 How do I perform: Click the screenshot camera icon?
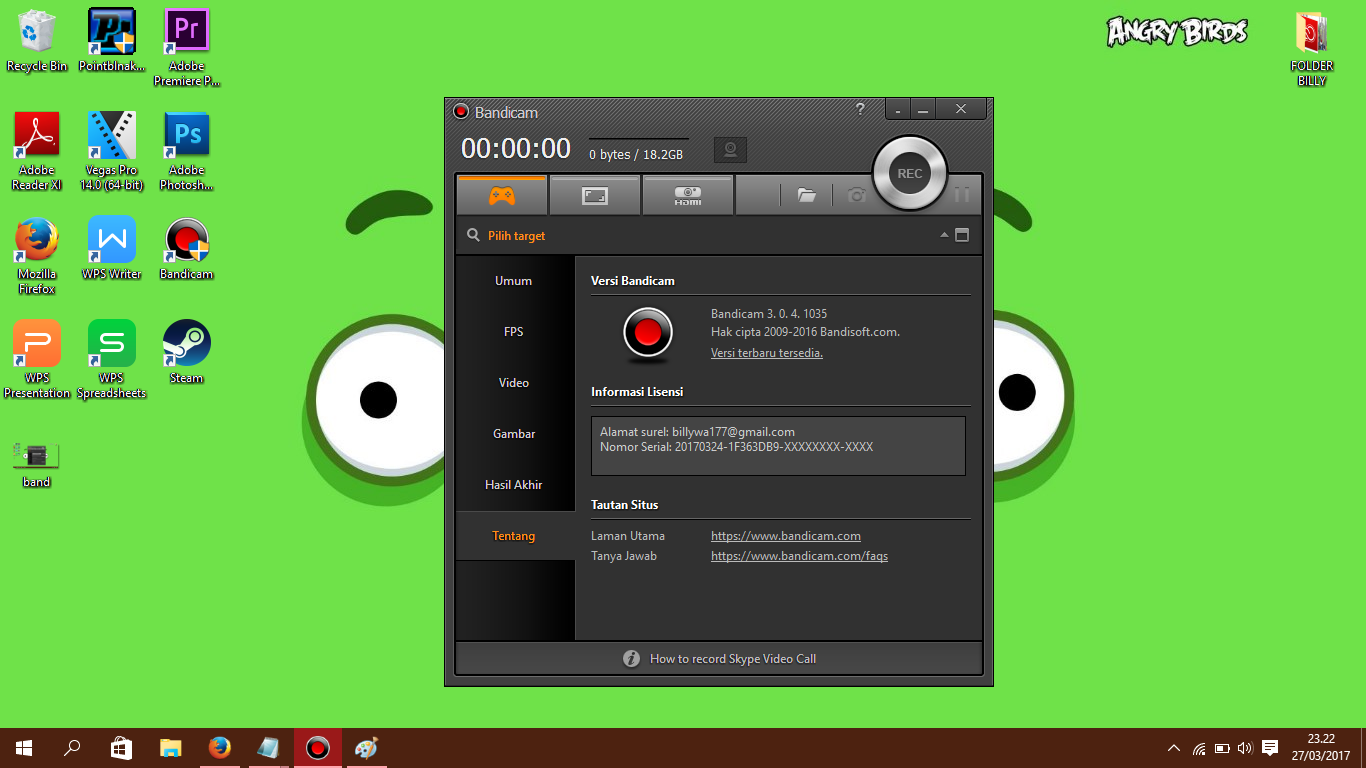point(856,195)
